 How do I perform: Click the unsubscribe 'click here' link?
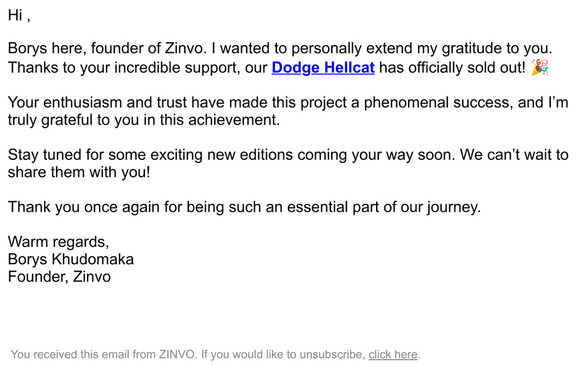[x=393, y=354]
